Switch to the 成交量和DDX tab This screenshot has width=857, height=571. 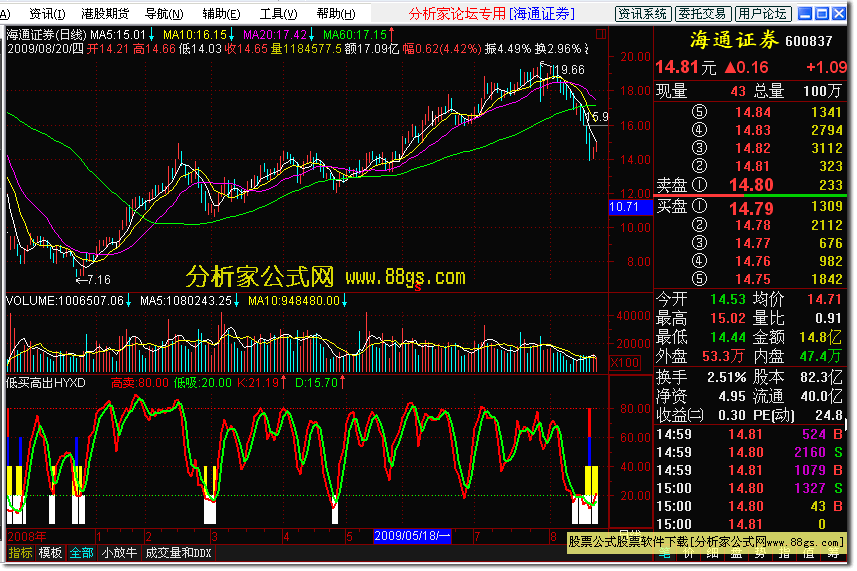click(178, 553)
